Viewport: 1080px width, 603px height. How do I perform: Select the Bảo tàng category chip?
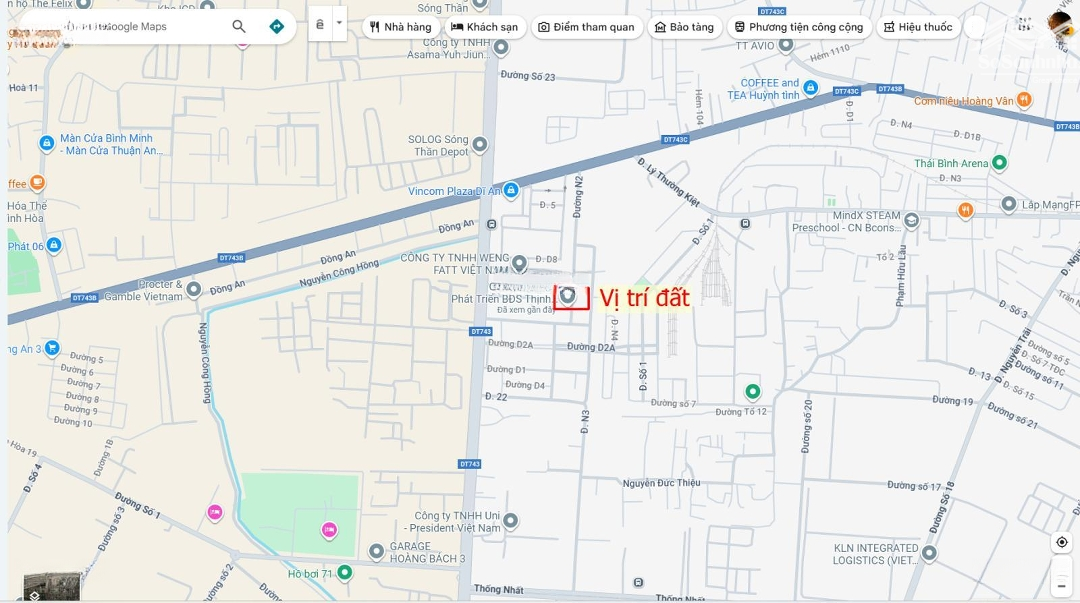(x=684, y=27)
